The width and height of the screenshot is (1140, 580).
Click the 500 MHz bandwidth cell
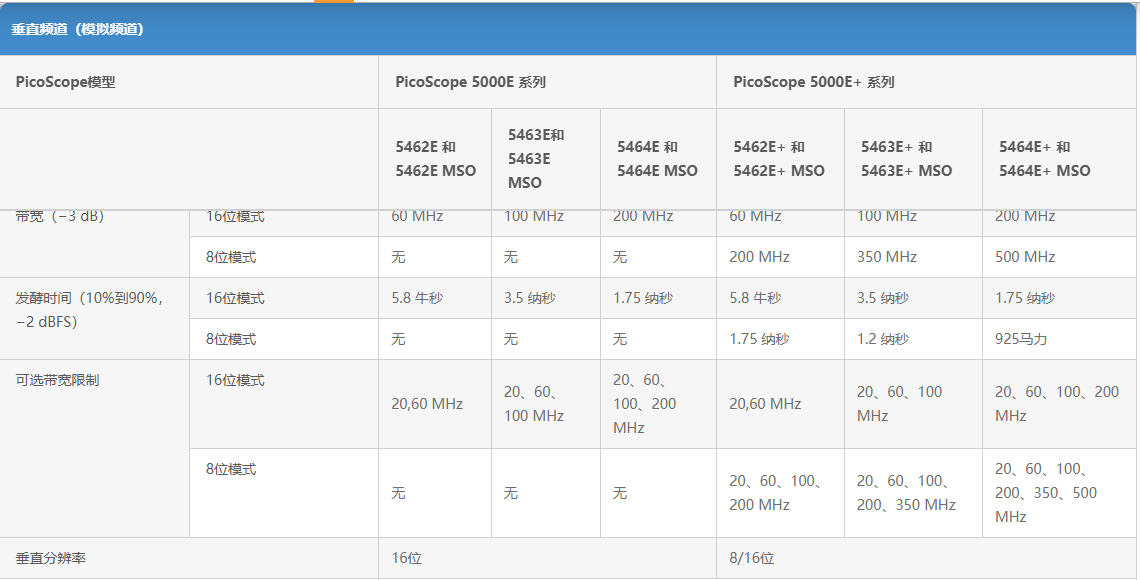coord(1024,257)
